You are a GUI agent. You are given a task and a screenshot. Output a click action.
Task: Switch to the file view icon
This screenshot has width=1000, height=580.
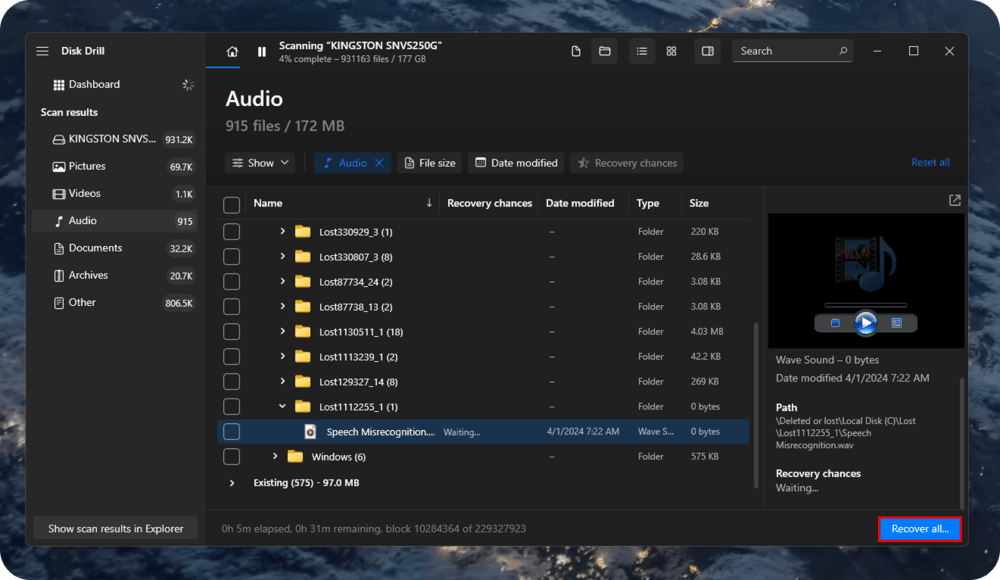(576, 52)
